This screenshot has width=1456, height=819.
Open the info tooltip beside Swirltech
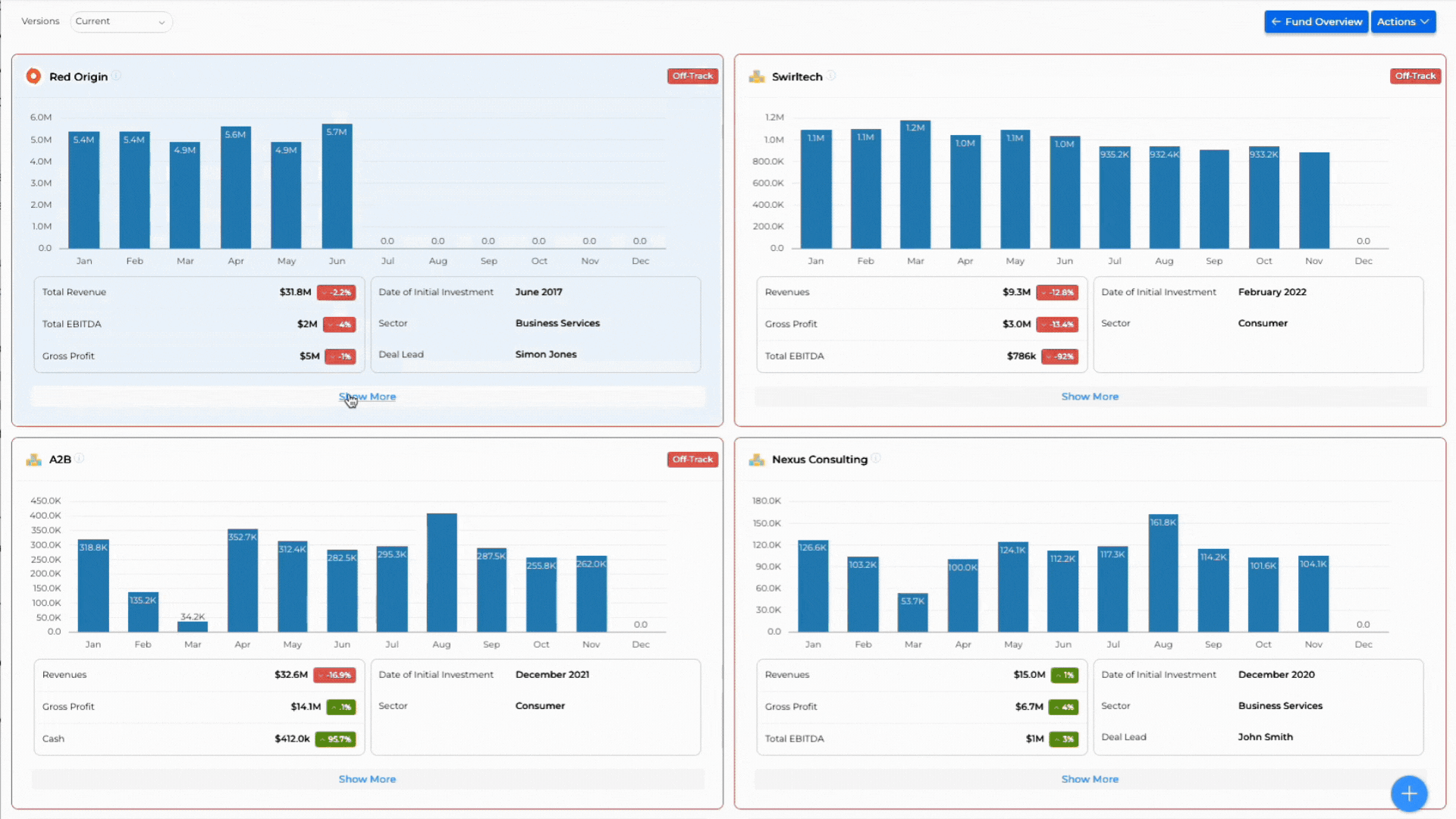(832, 76)
